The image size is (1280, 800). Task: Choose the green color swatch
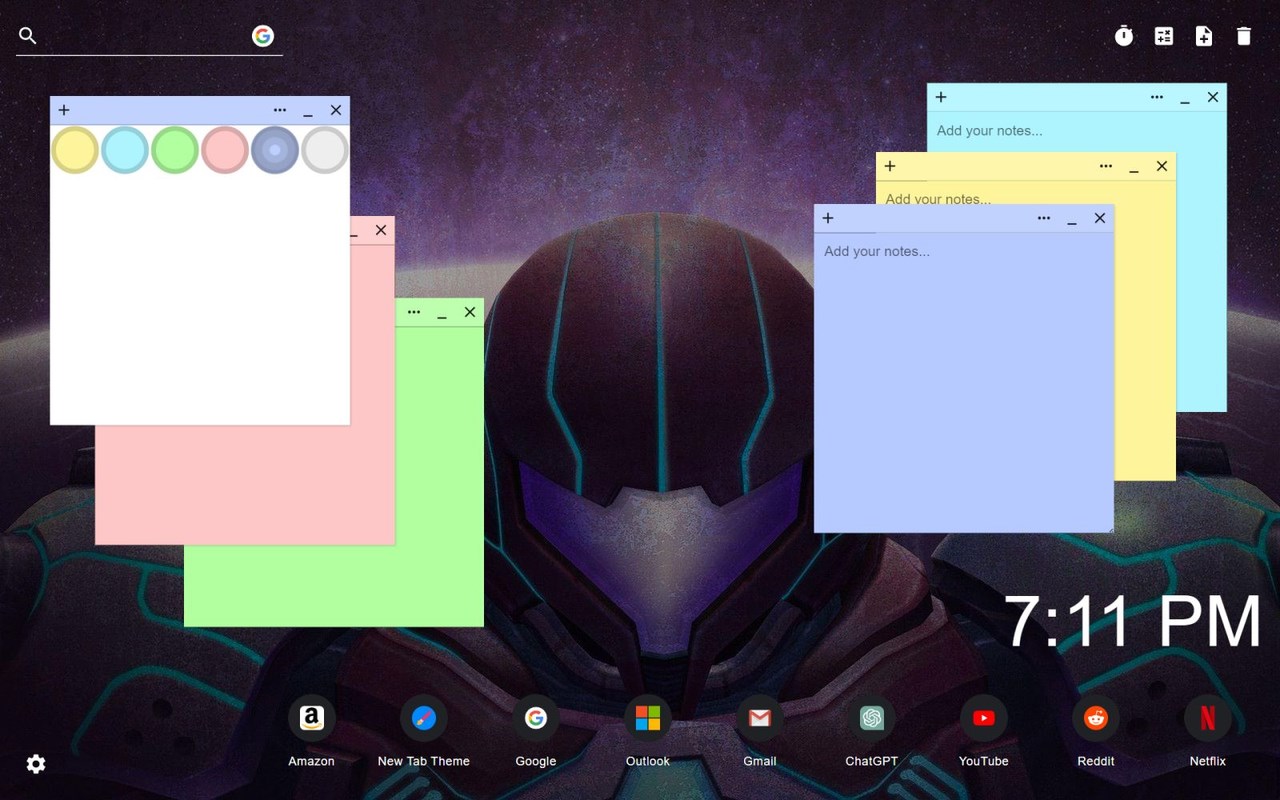(x=175, y=150)
